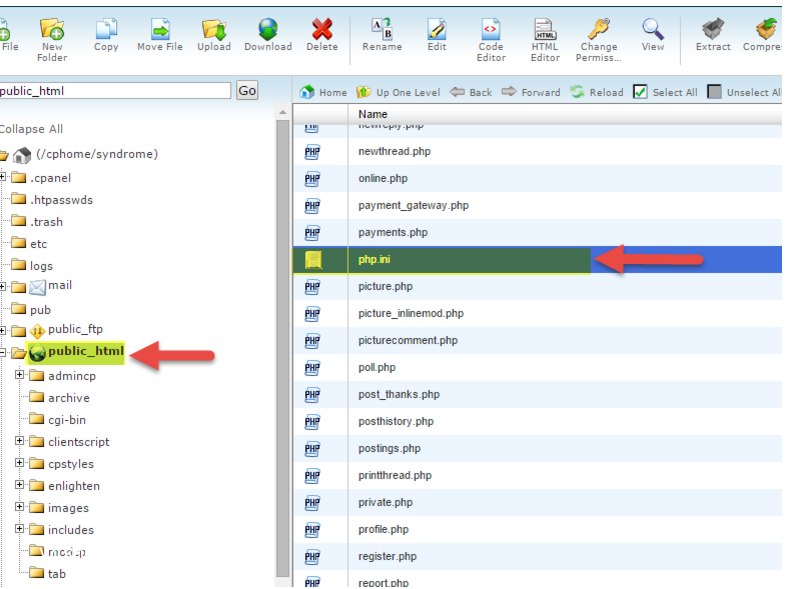This screenshot has width=791, height=589.
Task: Click the Name column header
Action: [x=373, y=114]
